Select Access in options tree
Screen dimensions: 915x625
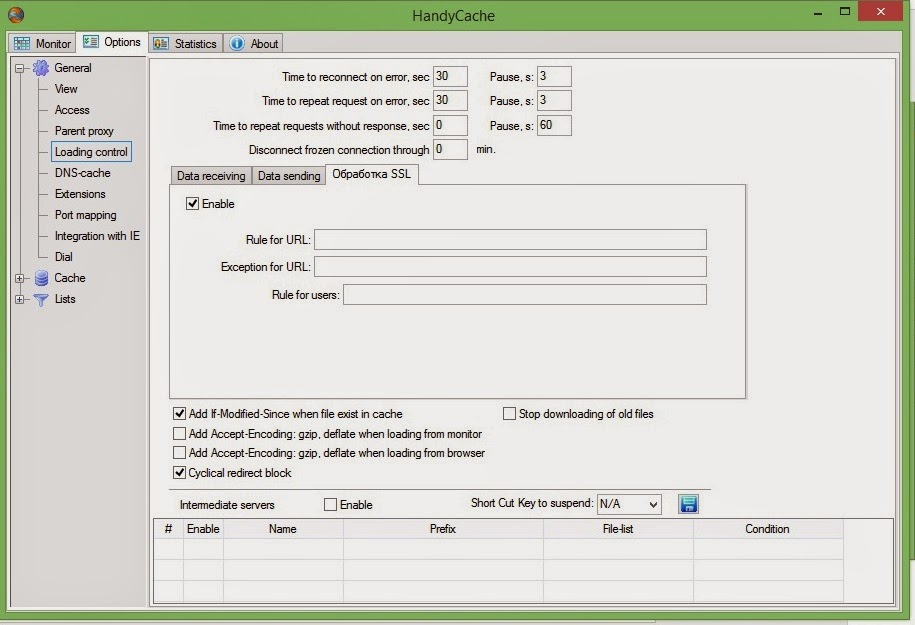(x=72, y=110)
